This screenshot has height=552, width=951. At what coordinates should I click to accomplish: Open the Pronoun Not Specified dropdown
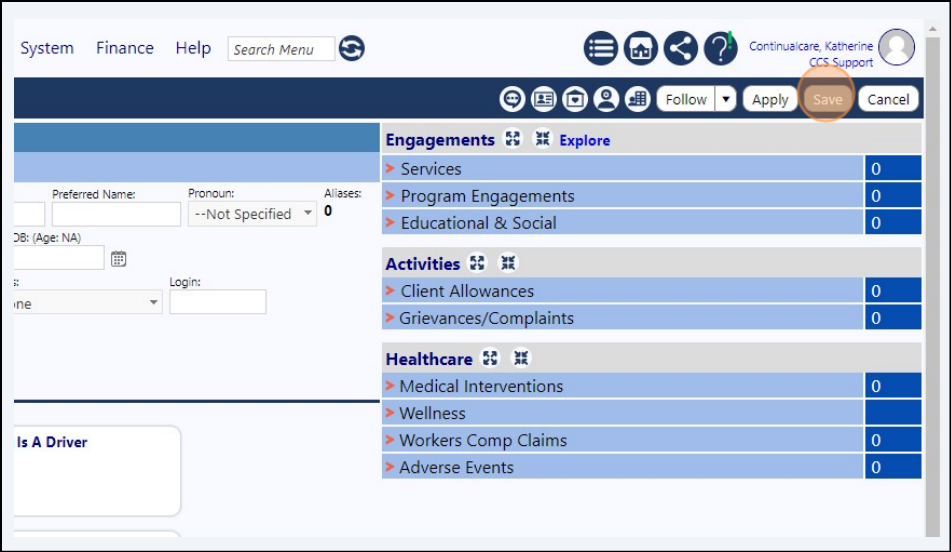point(252,214)
